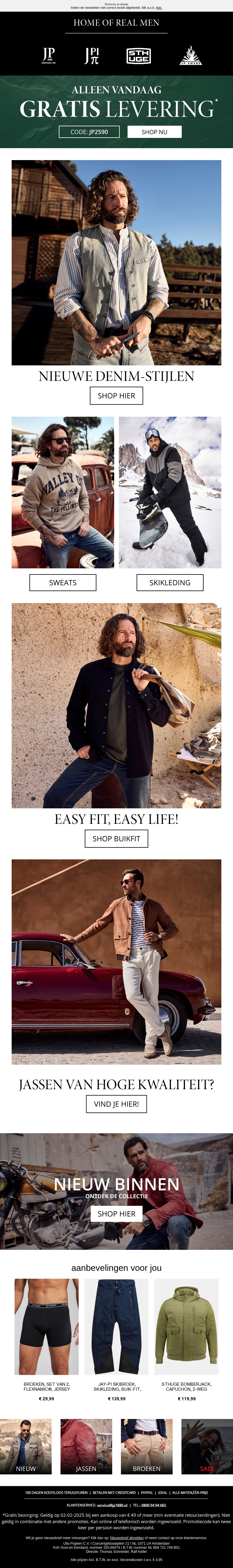Viewport: 233px width, 1568px height.
Task: Open the SWEATS category button
Action: pyautogui.click(x=63, y=583)
